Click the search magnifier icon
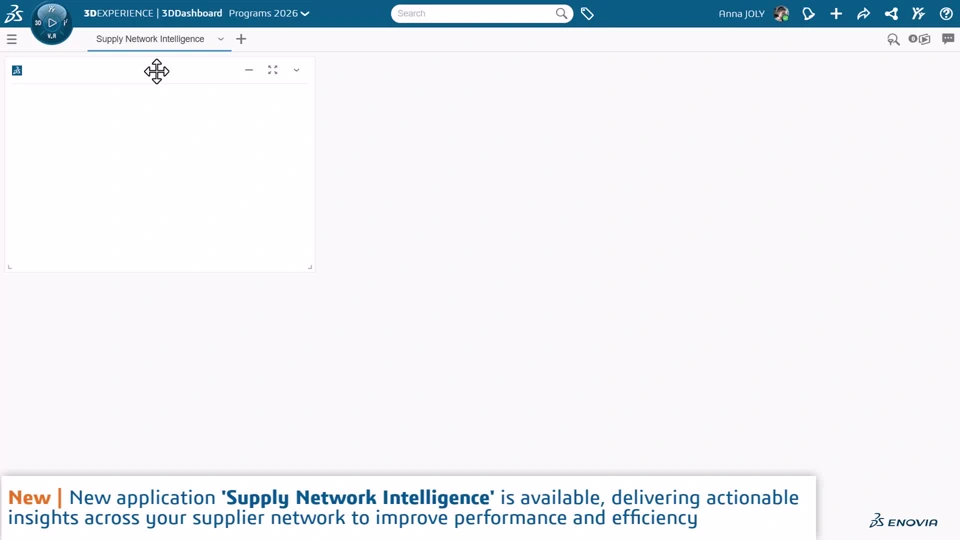The image size is (960, 540). pyautogui.click(x=561, y=13)
